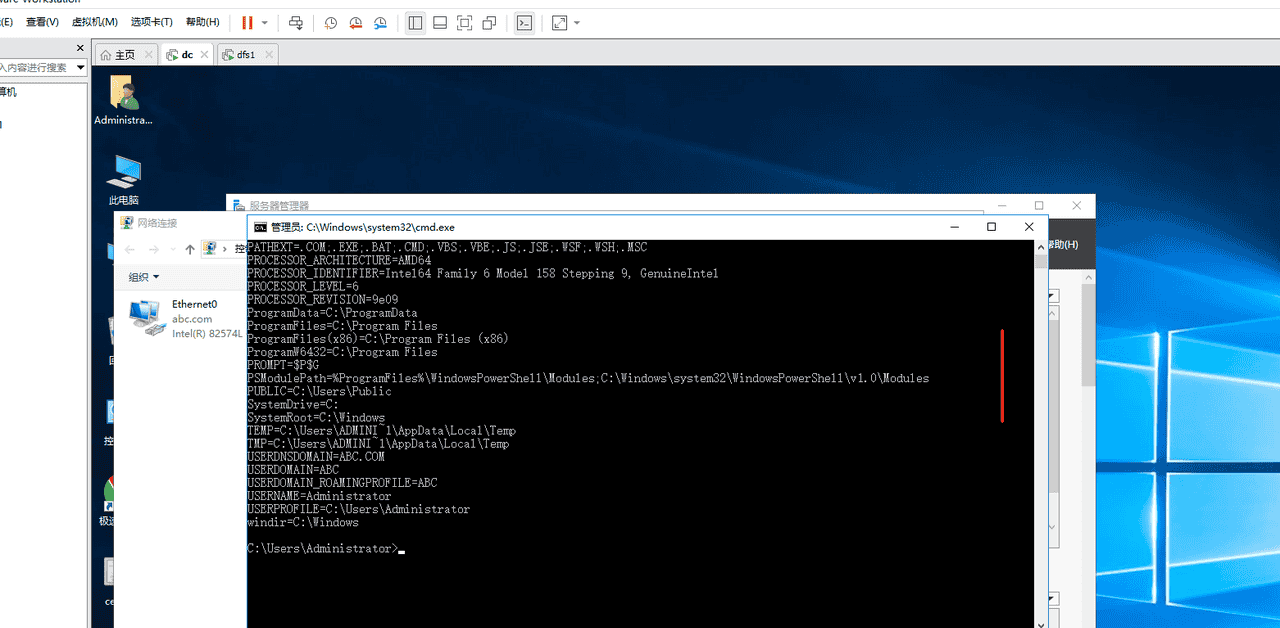Revert to snapshot using the red clock icon

coord(355,22)
